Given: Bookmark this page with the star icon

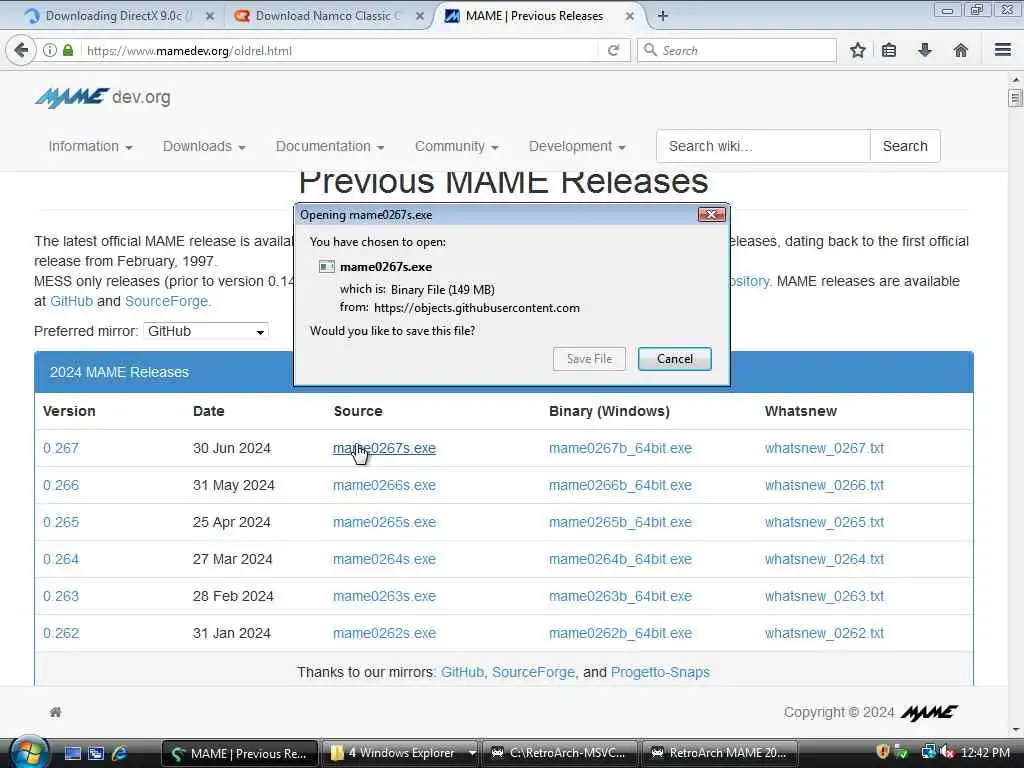Looking at the screenshot, I should tap(857, 50).
